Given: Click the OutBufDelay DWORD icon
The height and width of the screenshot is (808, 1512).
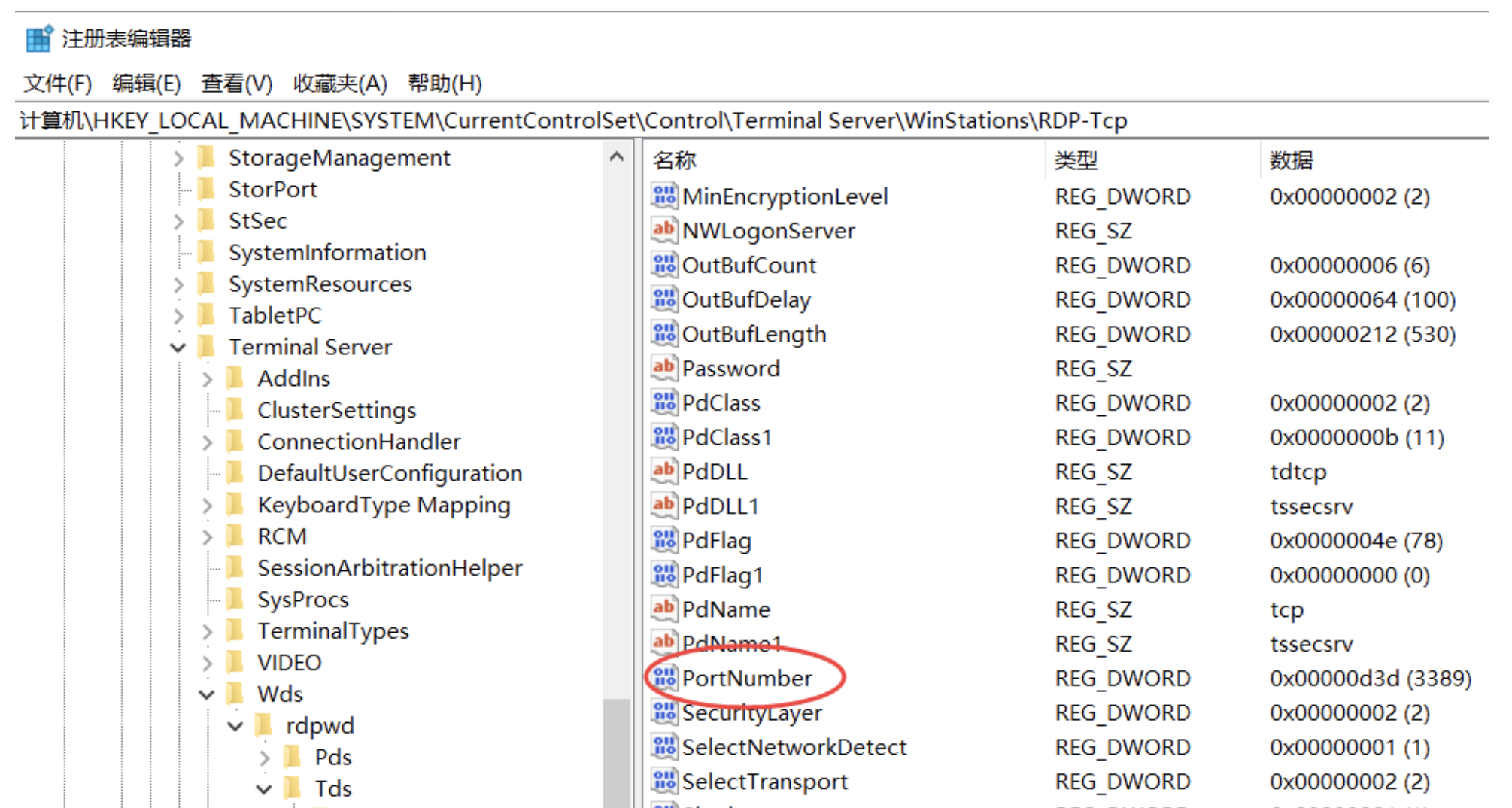Looking at the screenshot, I should pyautogui.click(x=664, y=299).
